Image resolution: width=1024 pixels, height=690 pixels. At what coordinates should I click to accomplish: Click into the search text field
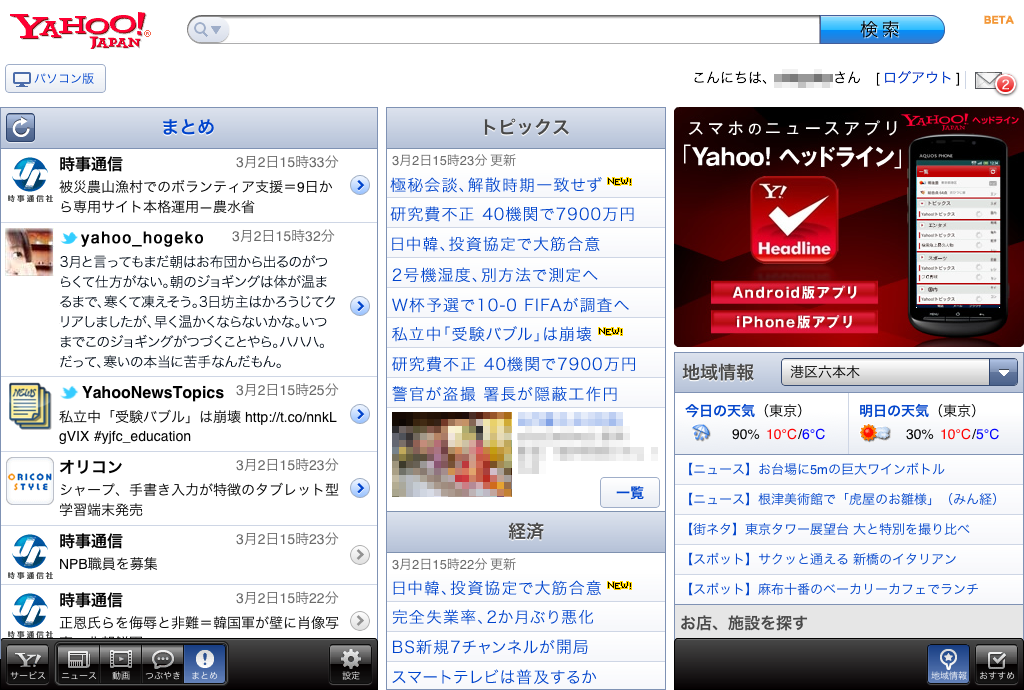[524, 29]
